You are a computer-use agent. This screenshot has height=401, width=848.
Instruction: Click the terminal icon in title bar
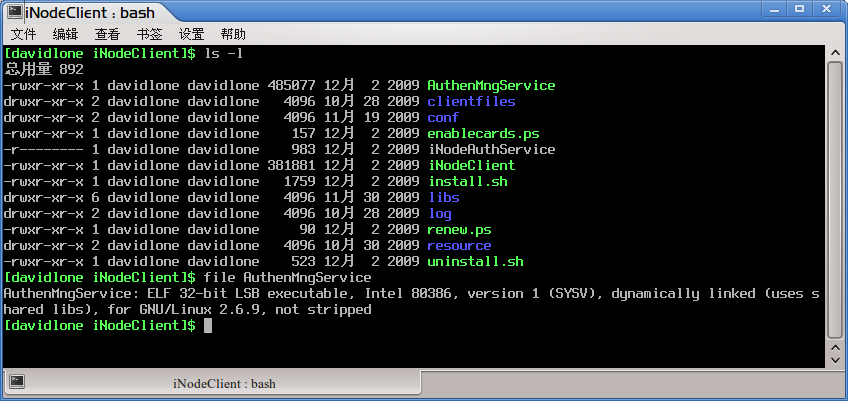coord(15,12)
